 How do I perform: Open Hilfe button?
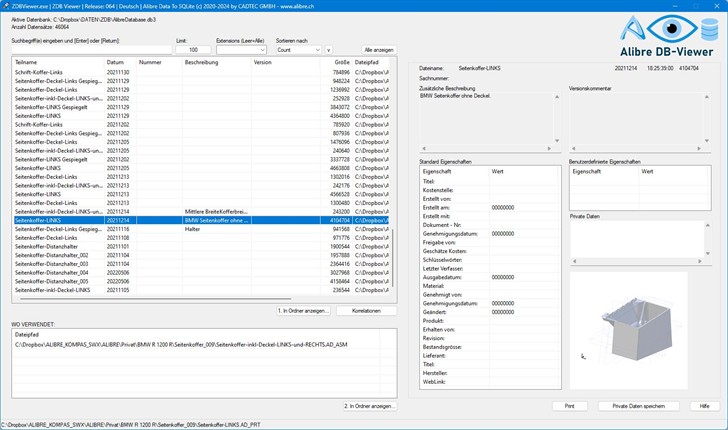[704, 406]
